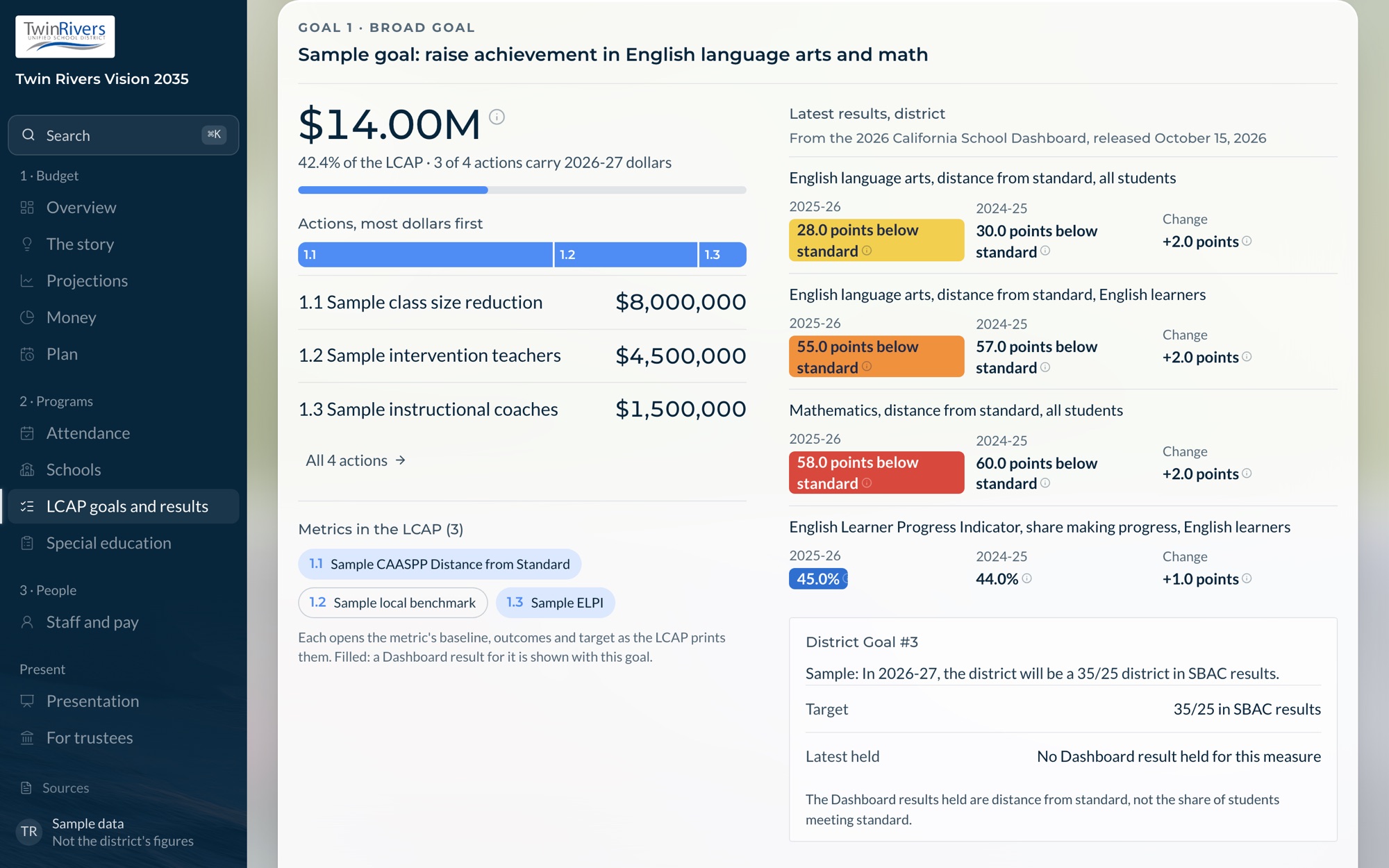Open metric 1.2 Sample local benchmark
Image resolution: width=1389 pixels, height=868 pixels.
(392, 603)
